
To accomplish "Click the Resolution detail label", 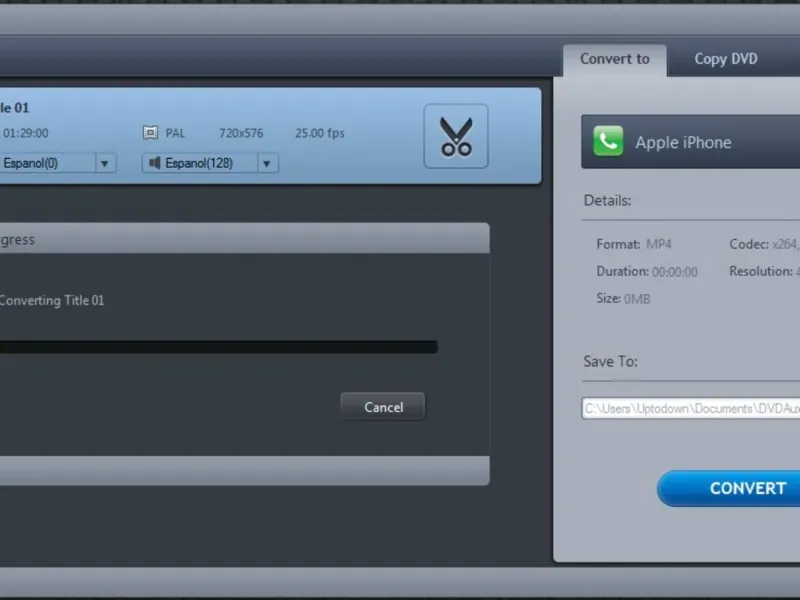I will [761, 271].
